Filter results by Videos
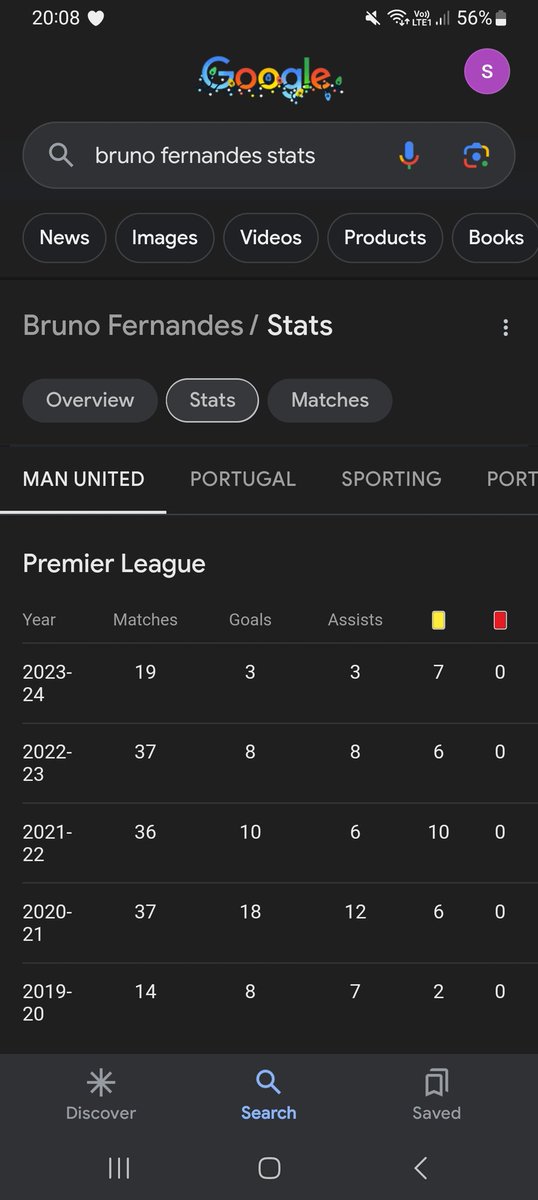The width and height of the screenshot is (538, 1200). coord(271,238)
